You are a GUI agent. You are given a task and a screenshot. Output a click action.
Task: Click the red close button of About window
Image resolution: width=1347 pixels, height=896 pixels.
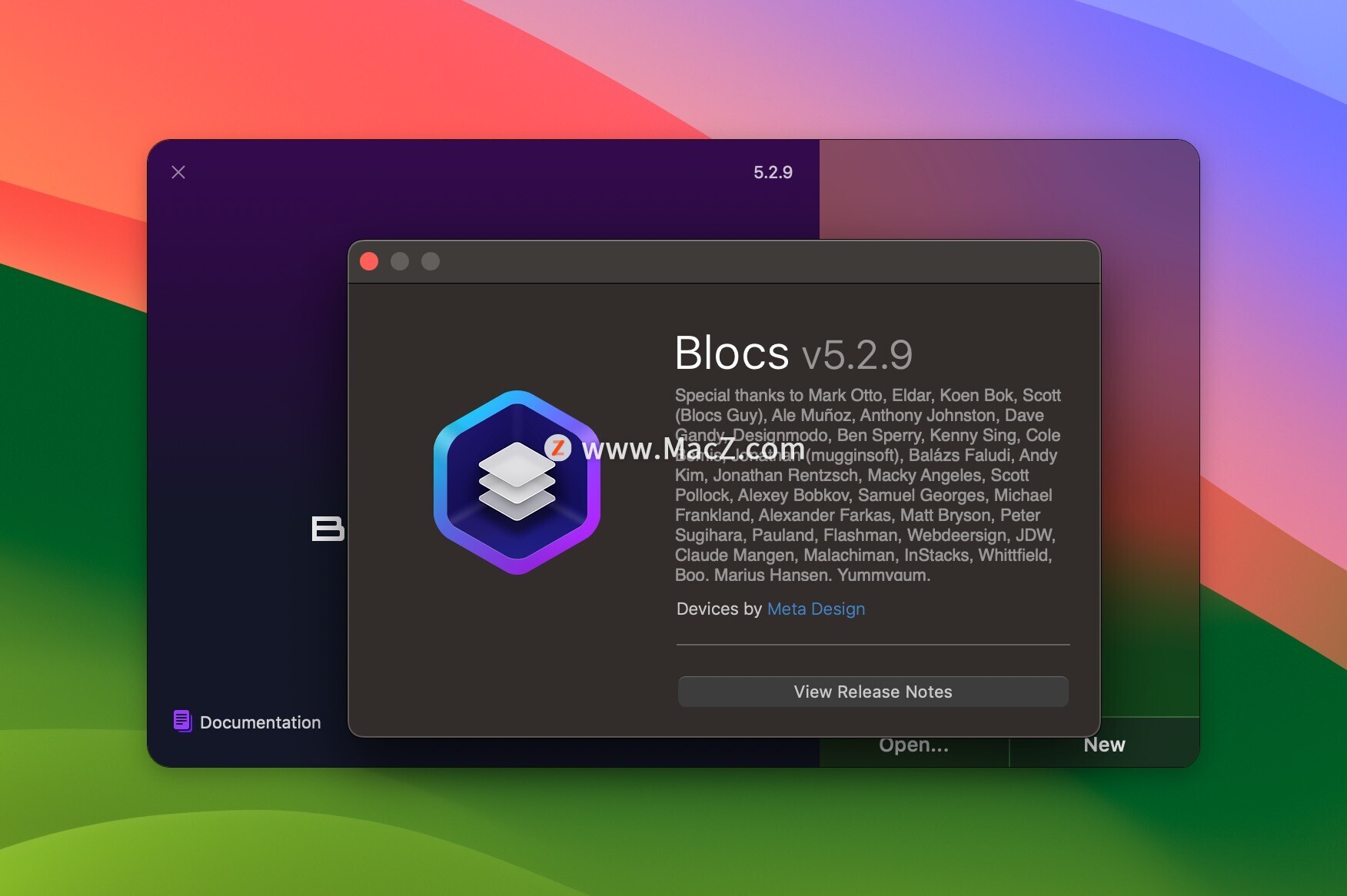369,261
